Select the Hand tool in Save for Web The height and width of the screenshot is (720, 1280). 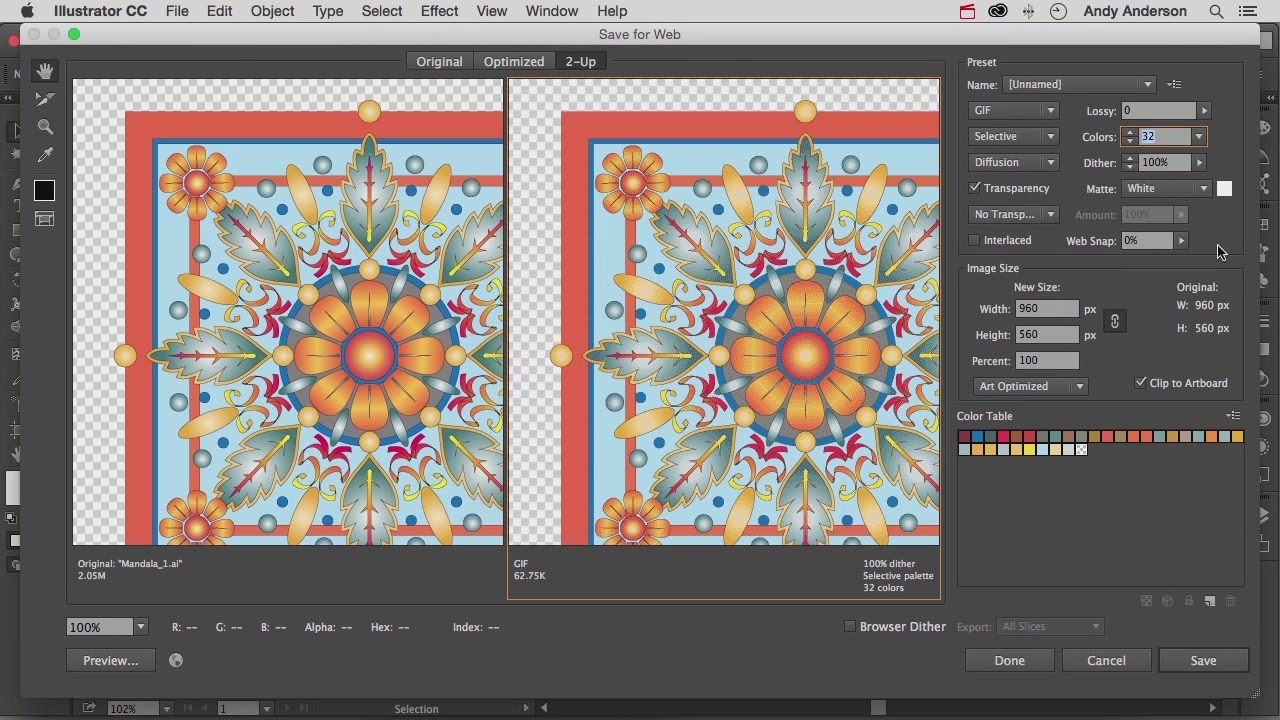click(44, 71)
